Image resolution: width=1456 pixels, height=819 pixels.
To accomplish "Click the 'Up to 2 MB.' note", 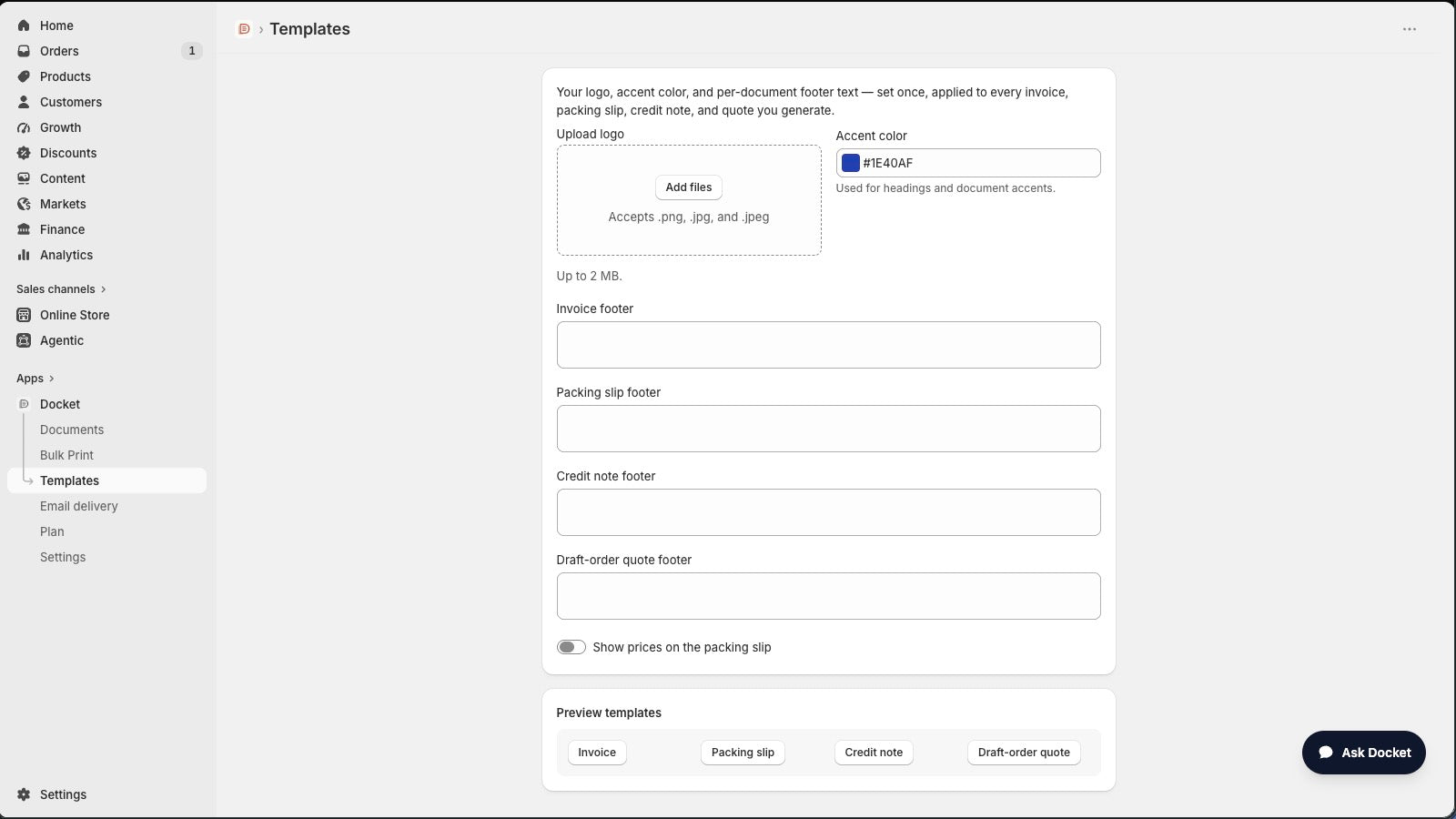I will tap(590, 276).
